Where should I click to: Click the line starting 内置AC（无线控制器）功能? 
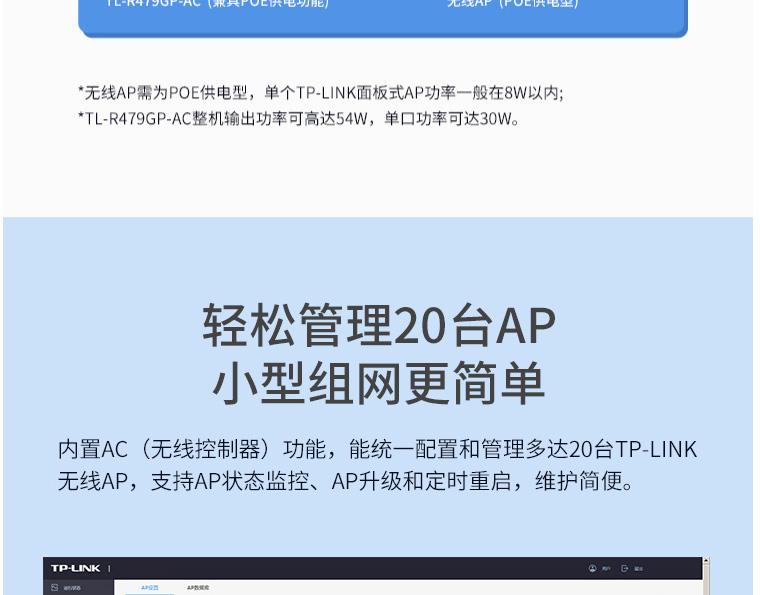pos(377,449)
